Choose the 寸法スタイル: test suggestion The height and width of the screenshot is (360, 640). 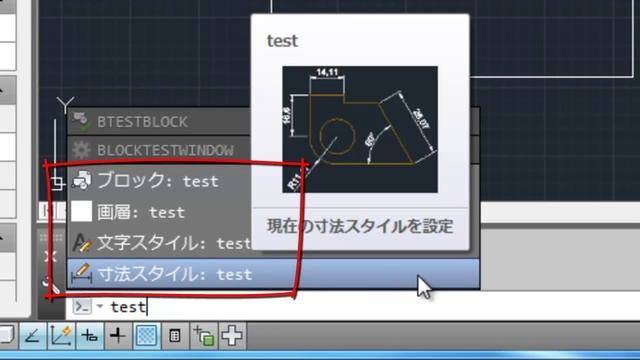coord(273,274)
